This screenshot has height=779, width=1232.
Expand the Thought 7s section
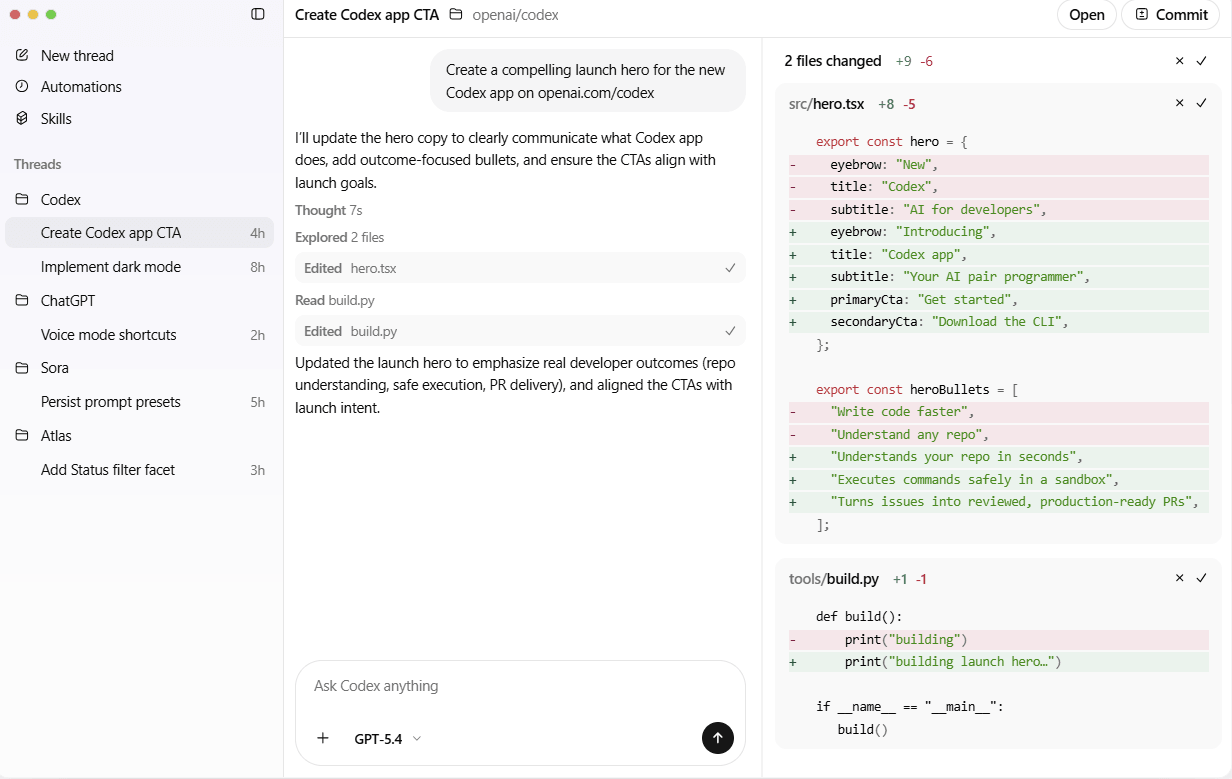click(x=328, y=210)
